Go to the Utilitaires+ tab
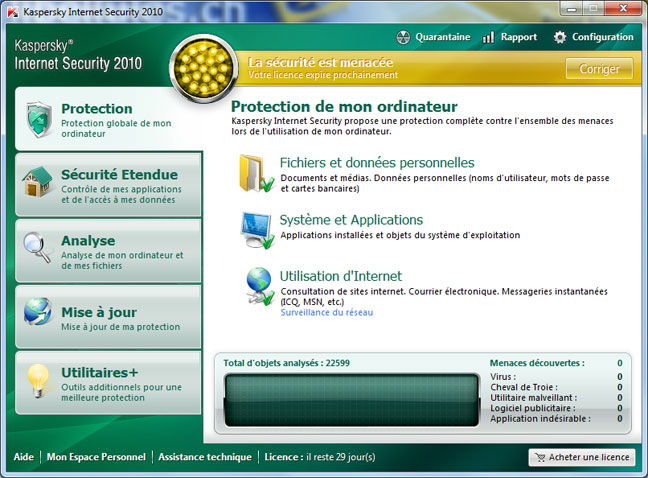648x478 pixels. click(x=108, y=383)
